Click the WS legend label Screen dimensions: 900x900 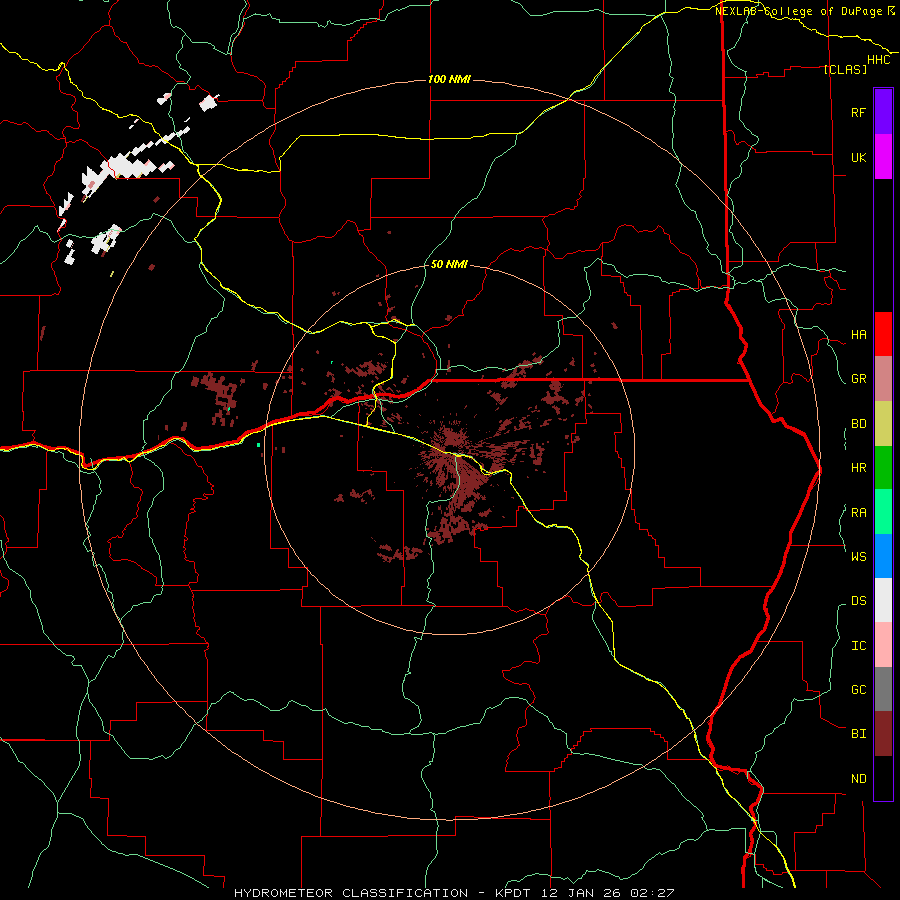point(858,556)
